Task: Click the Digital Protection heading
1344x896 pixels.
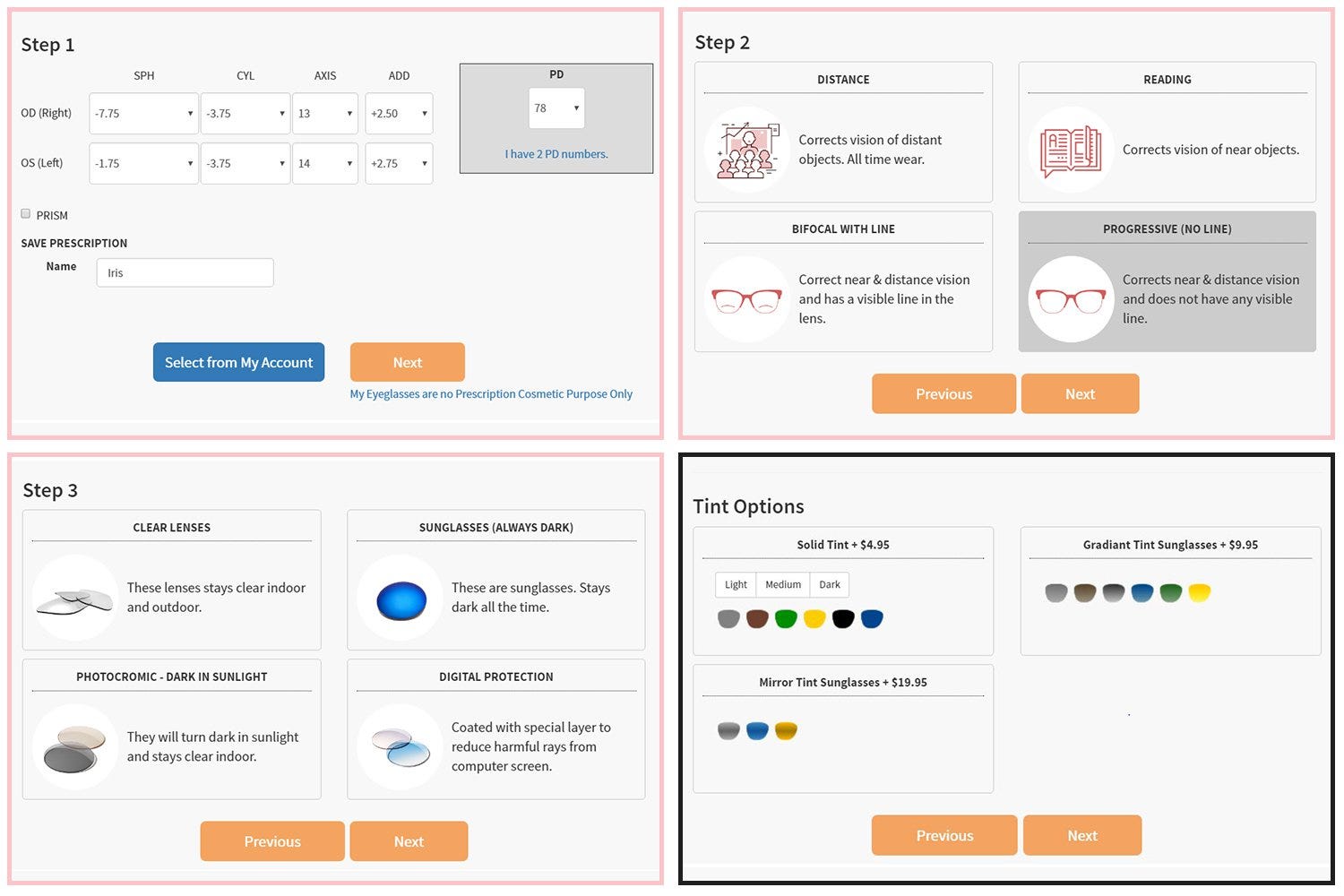Action: (495, 677)
